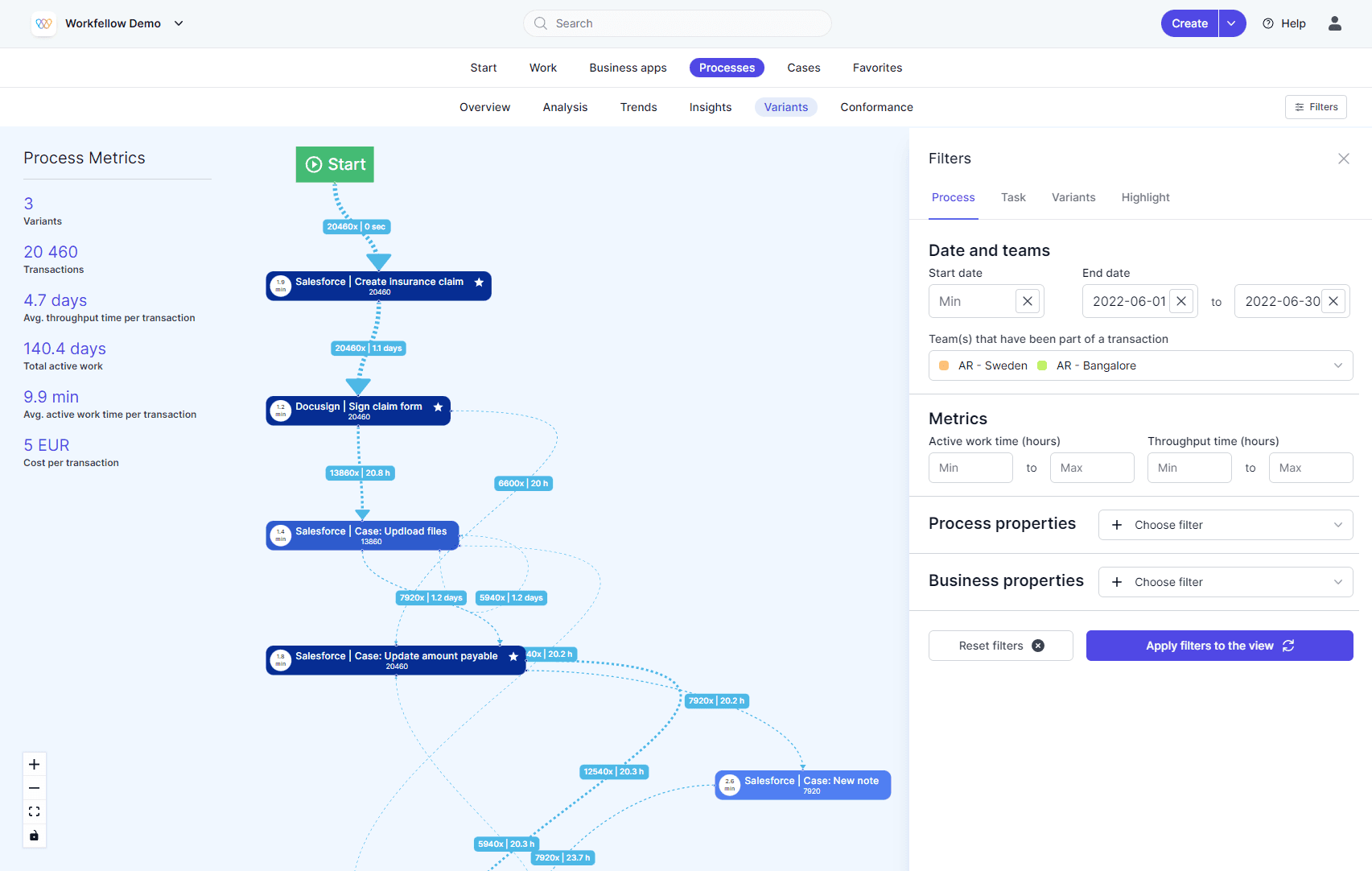Select Case: Updload files node
Viewport: 1372px width, 871px height.
(362, 535)
